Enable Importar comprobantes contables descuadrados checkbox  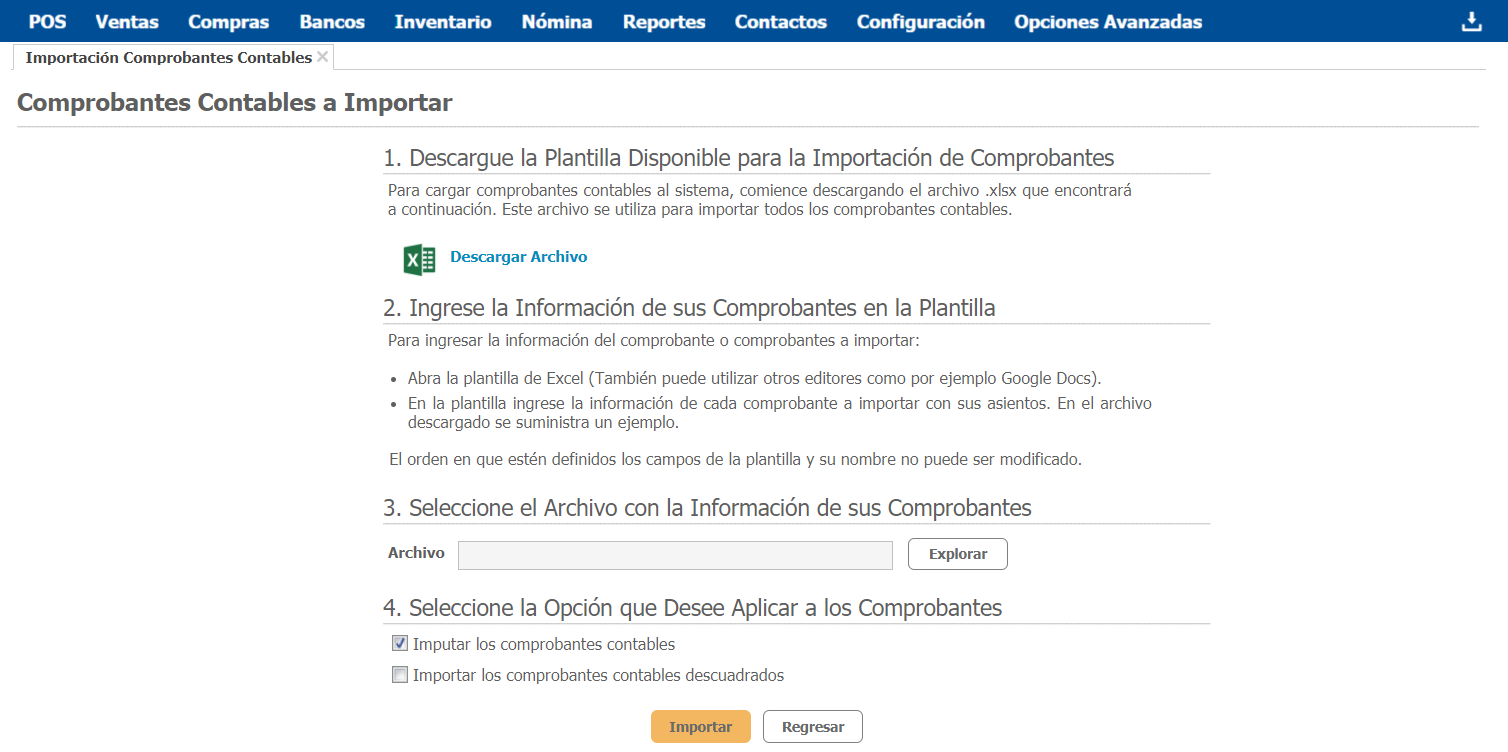coord(400,675)
